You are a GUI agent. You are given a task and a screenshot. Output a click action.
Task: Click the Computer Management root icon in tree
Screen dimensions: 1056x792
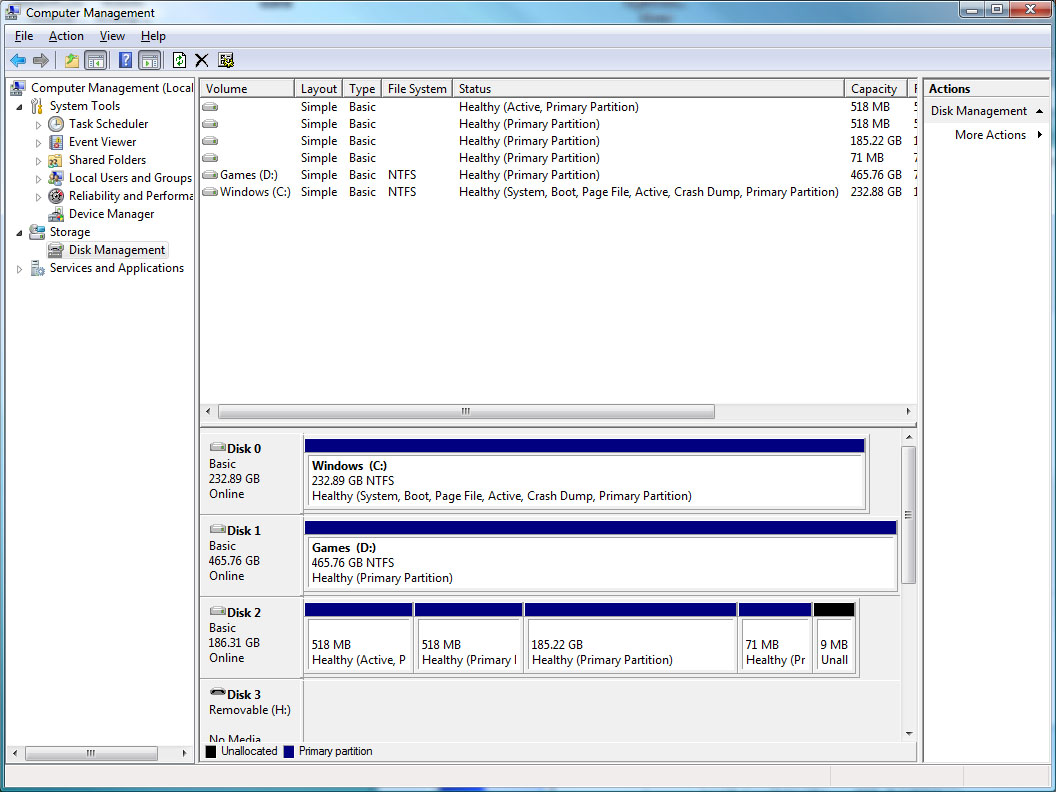tap(18, 88)
